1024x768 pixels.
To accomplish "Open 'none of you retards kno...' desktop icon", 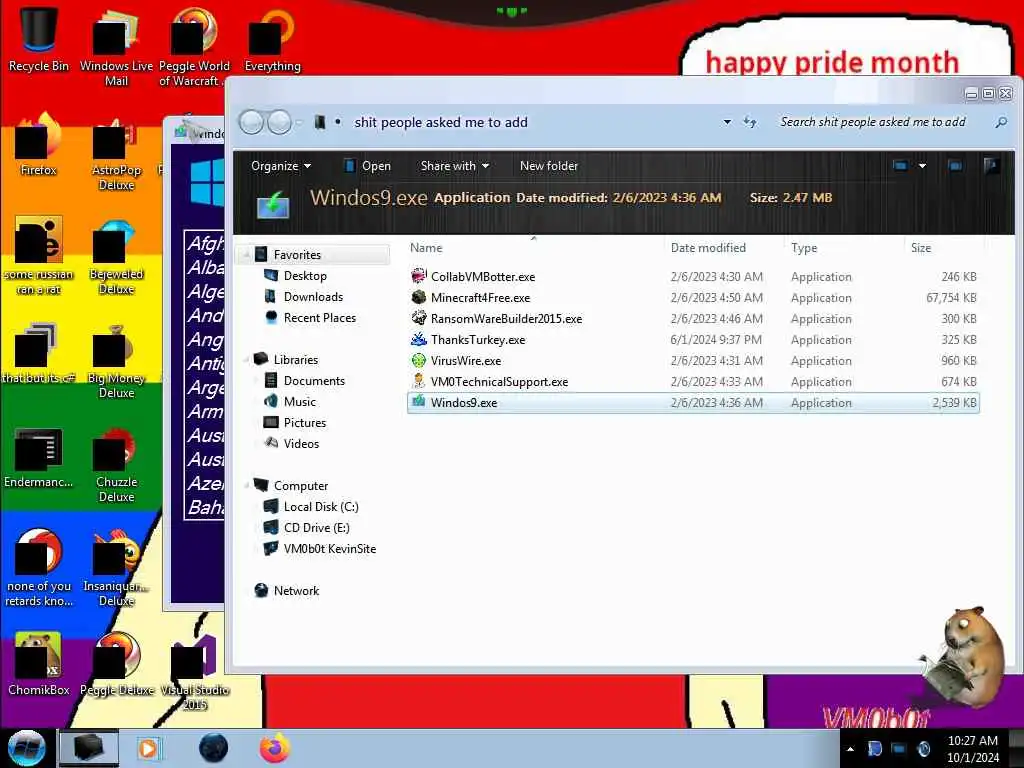I will [39, 568].
